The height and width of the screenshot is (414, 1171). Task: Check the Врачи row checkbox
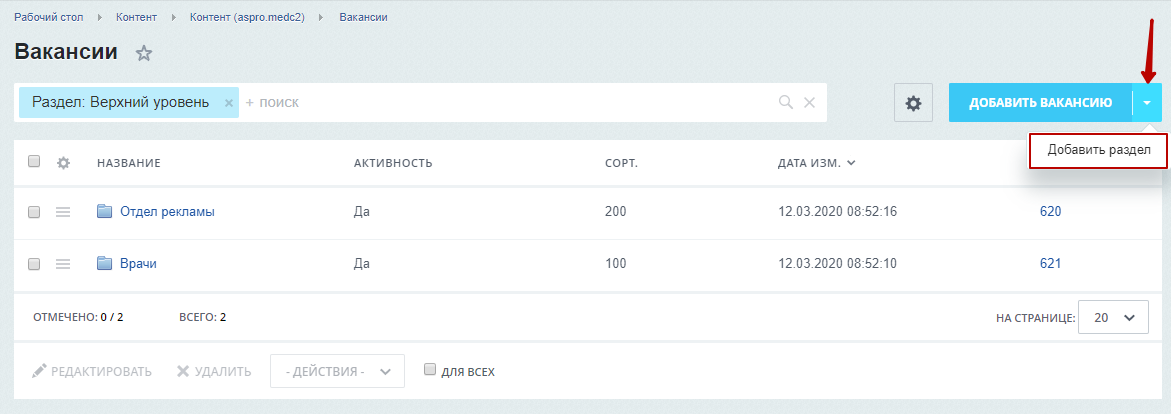click(x=34, y=264)
